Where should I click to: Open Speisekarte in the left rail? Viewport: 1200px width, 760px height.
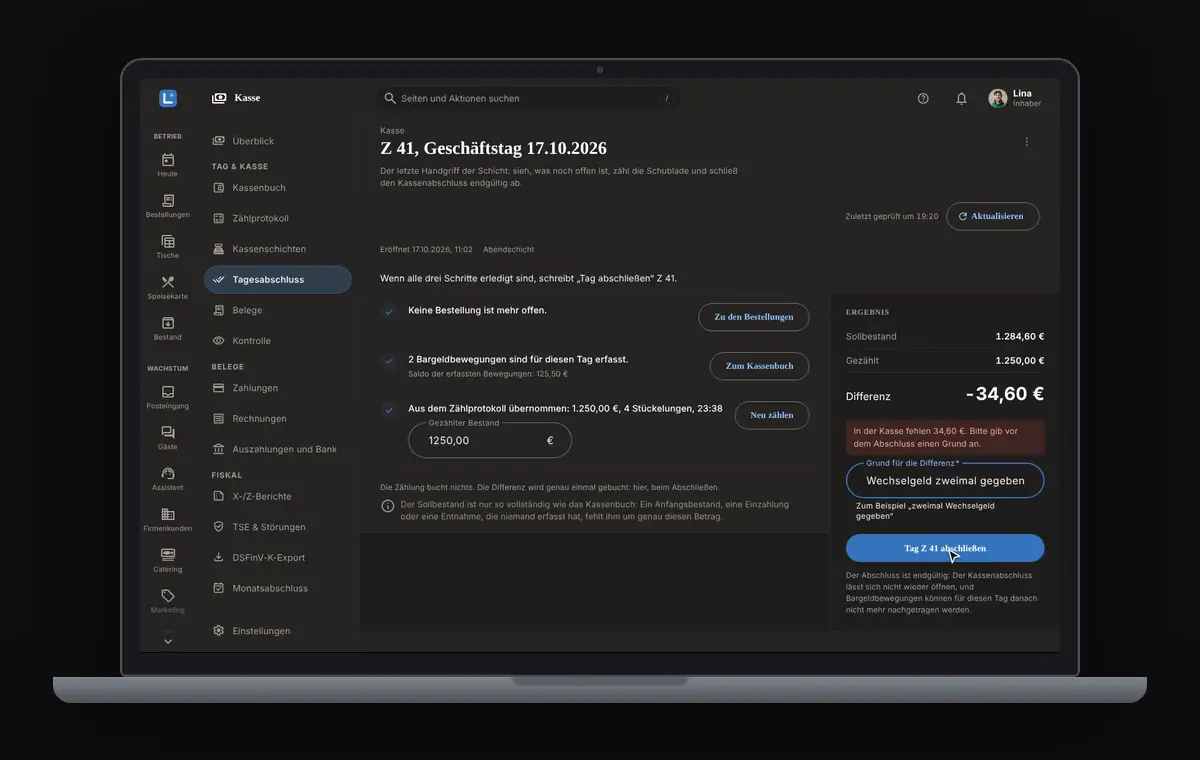tap(168, 288)
